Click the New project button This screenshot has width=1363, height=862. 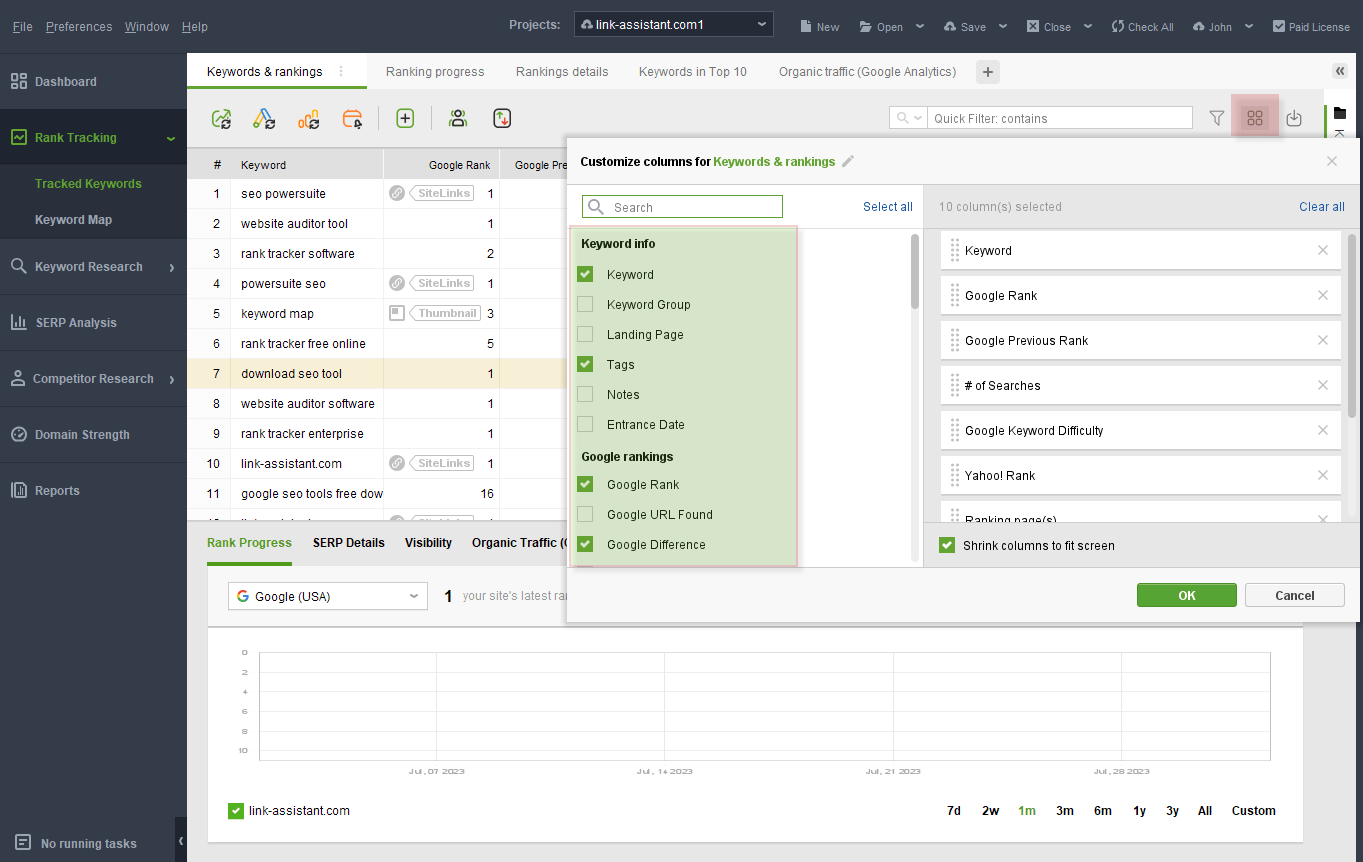[x=819, y=27]
